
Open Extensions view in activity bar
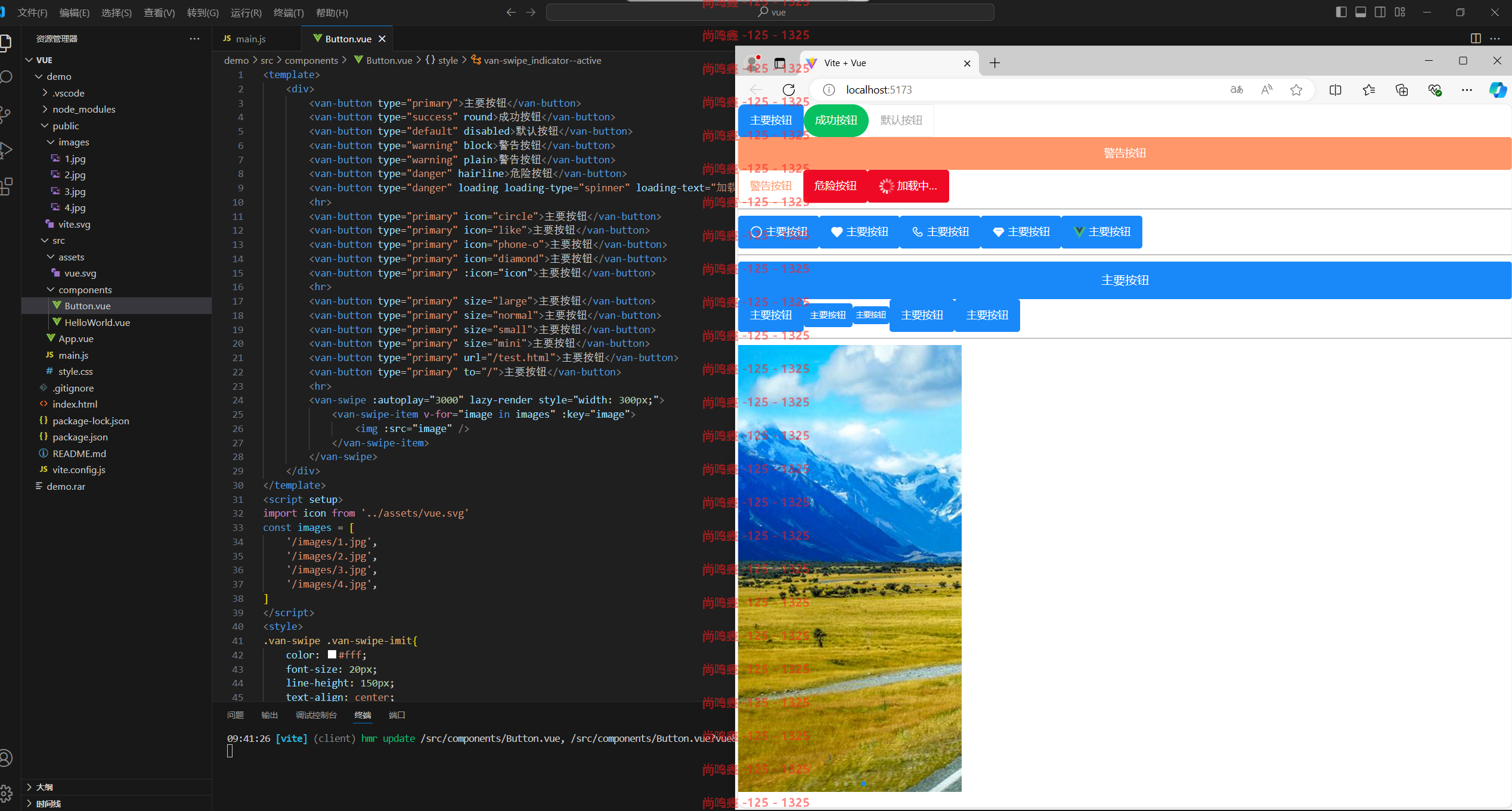coord(6,187)
